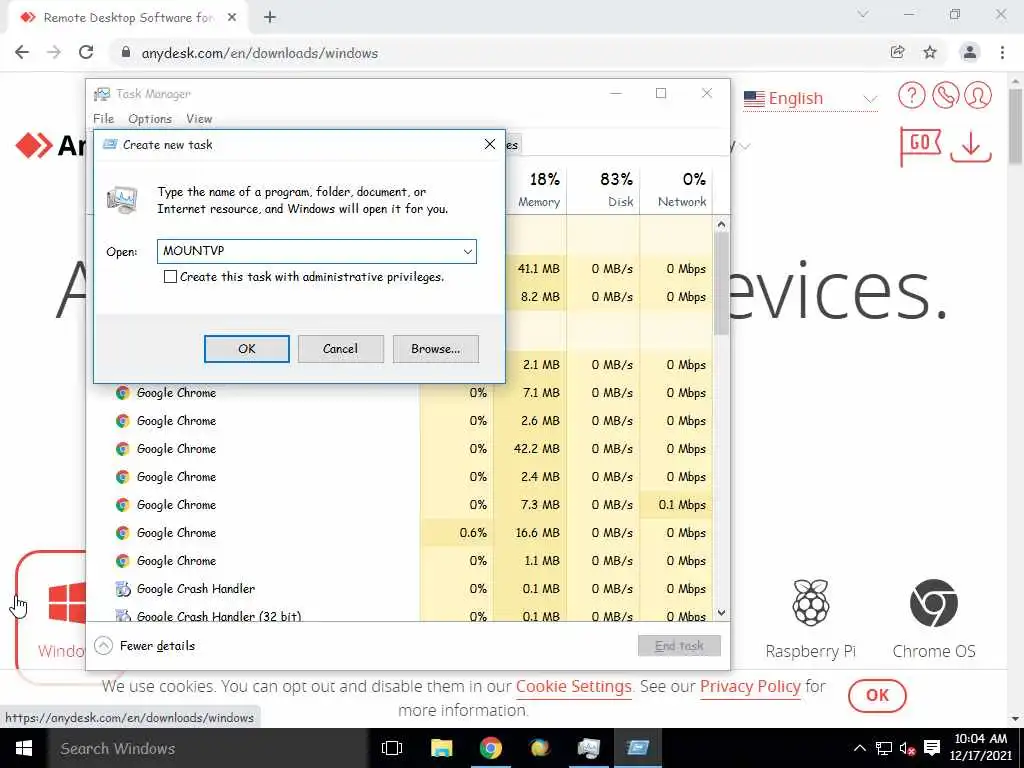Reload the AnyDesk page
This screenshot has height=768, width=1024.
pyautogui.click(x=86, y=53)
